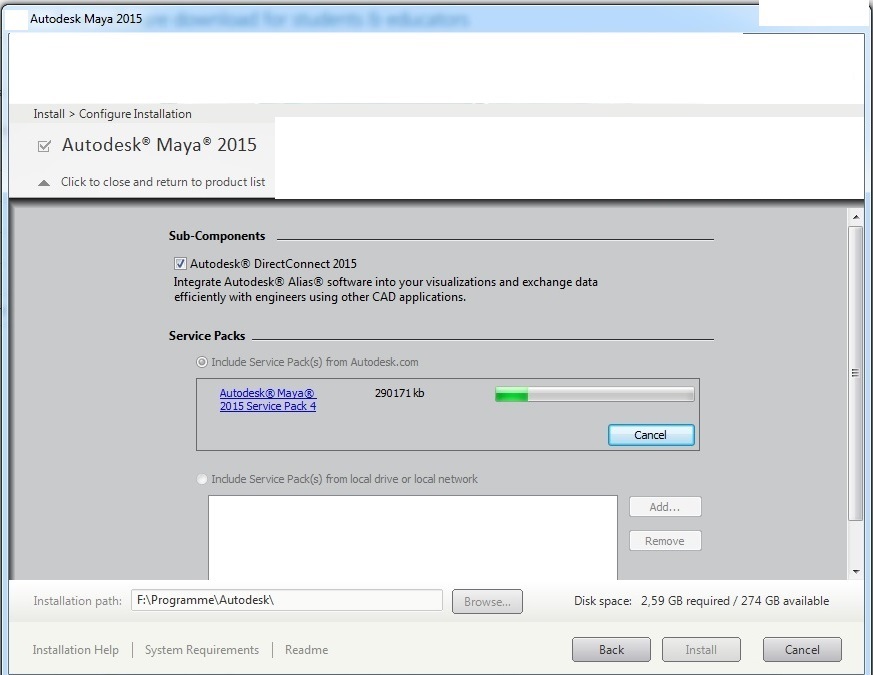Go Back to the previous installer page

pos(611,650)
